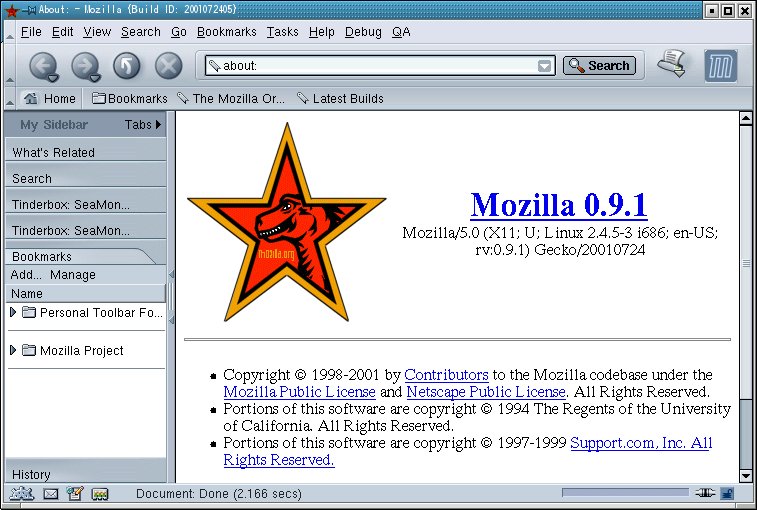The width and height of the screenshot is (757, 510).
Task: Click the Home house icon on personal toolbar
Action: click(31, 99)
